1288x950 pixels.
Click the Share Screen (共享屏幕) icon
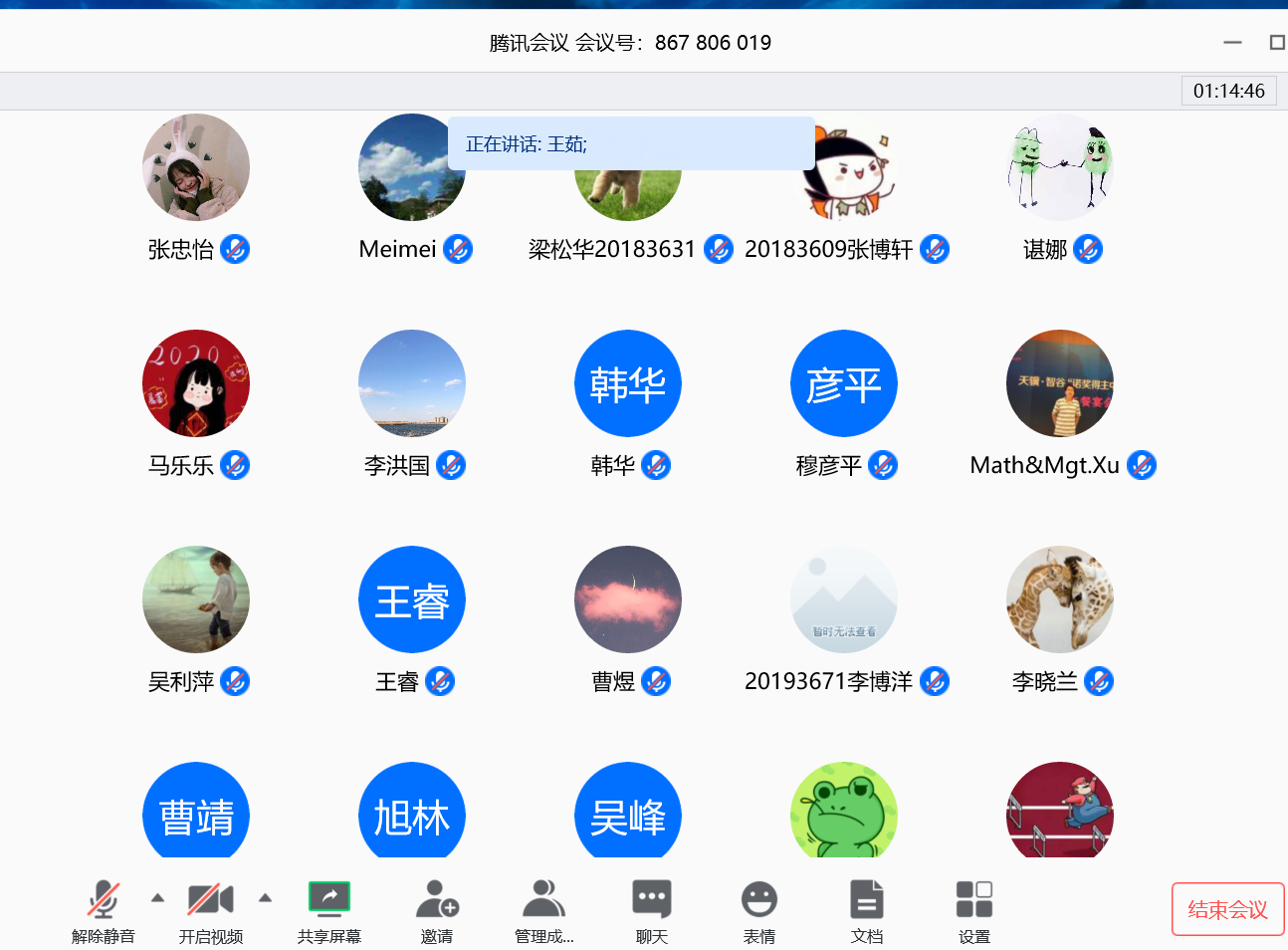(328, 900)
